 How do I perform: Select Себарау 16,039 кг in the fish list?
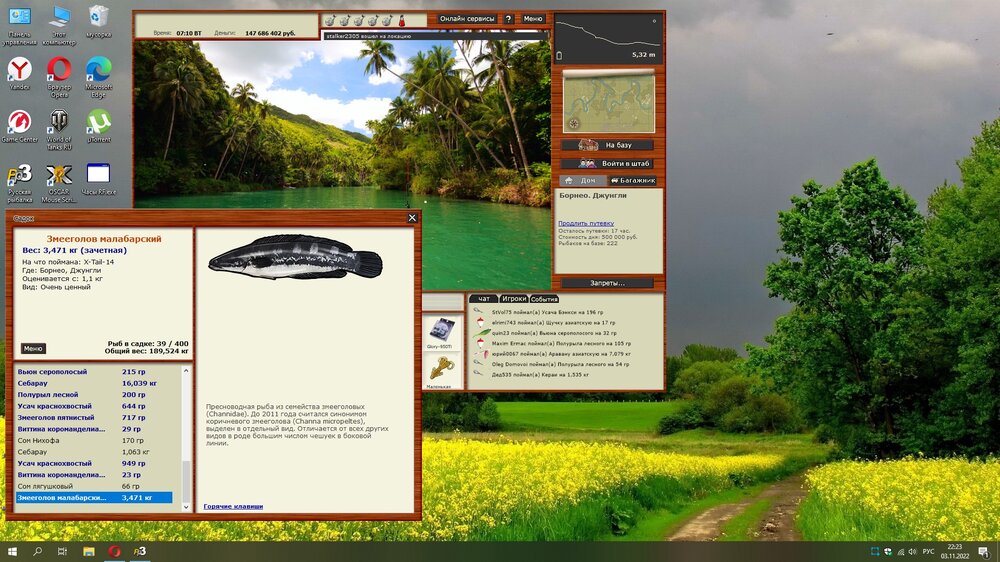coord(95,383)
